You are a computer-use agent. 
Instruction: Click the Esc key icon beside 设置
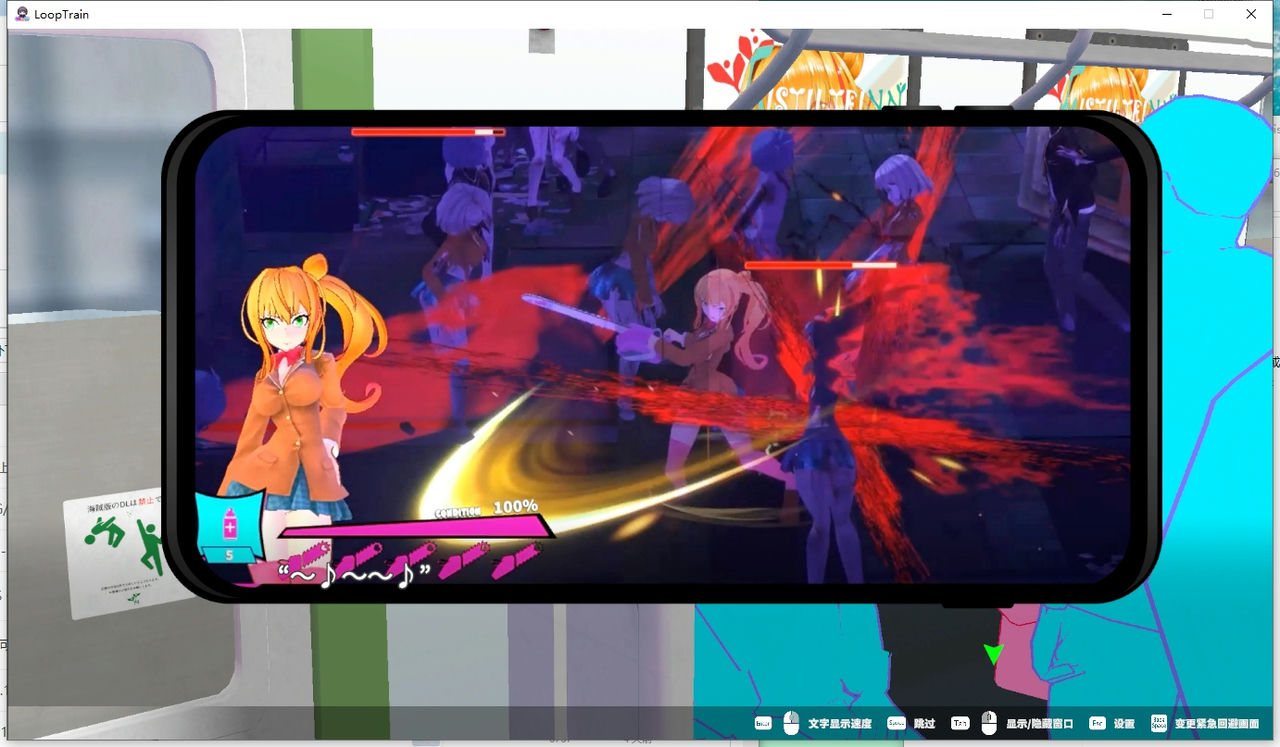[1097, 723]
